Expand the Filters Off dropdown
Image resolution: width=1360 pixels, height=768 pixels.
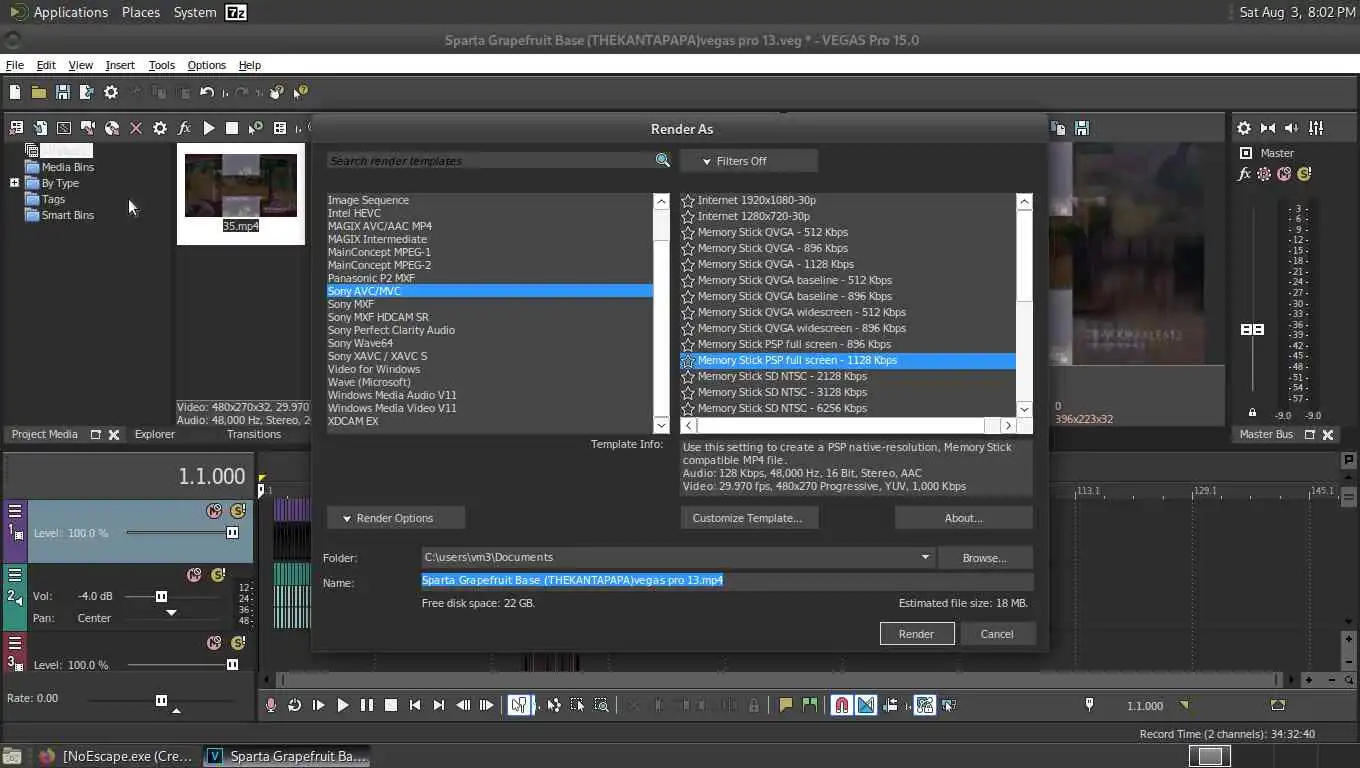click(749, 161)
